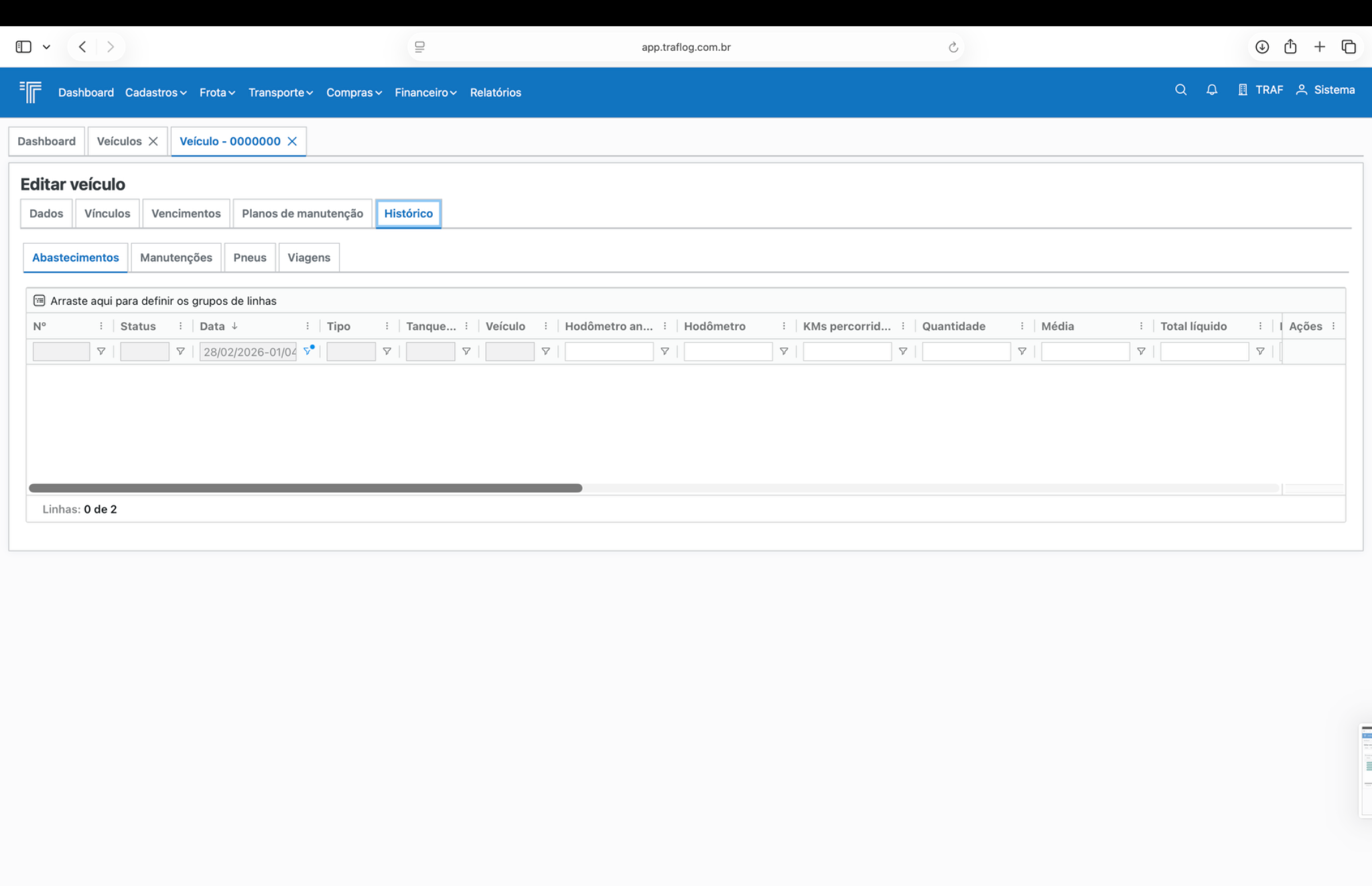Open the active Data column filter icon
The height and width of the screenshot is (886, 1372).
[307, 351]
